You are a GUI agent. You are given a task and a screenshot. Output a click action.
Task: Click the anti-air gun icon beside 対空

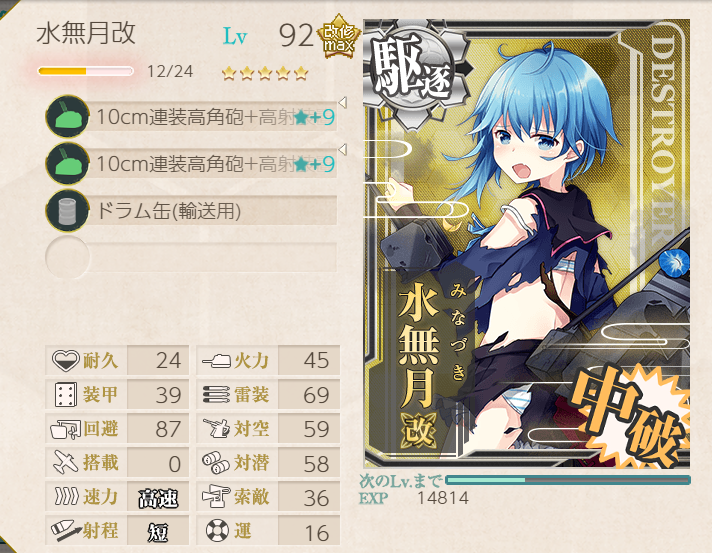[217, 429]
